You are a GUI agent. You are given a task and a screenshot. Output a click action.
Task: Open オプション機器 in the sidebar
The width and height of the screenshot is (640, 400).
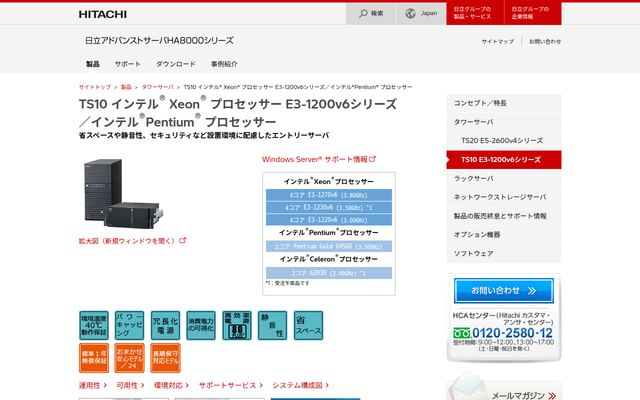(504, 235)
